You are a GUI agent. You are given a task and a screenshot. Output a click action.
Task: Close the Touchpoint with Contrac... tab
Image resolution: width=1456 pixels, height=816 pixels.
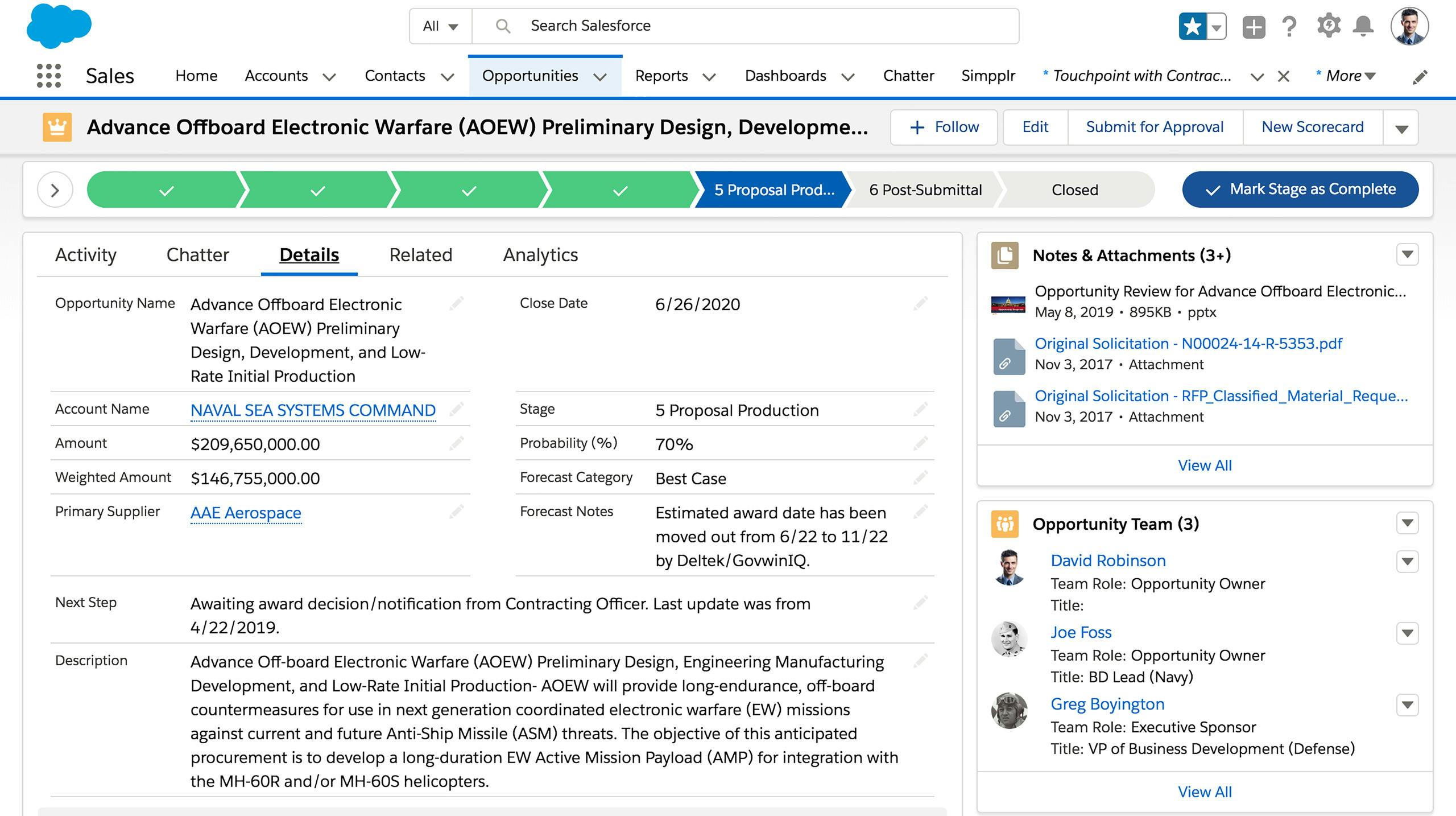pyautogui.click(x=1283, y=76)
